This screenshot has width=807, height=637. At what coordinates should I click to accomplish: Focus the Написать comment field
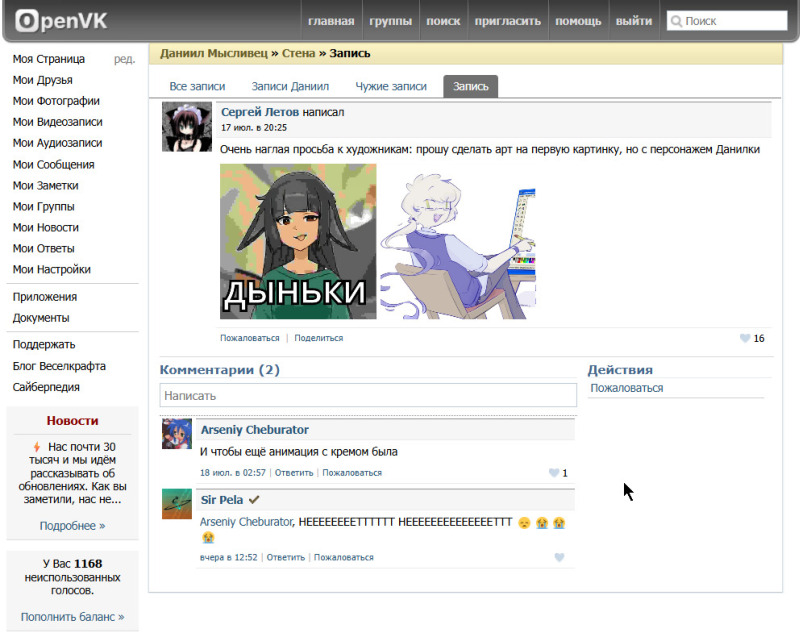(x=368, y=396)
